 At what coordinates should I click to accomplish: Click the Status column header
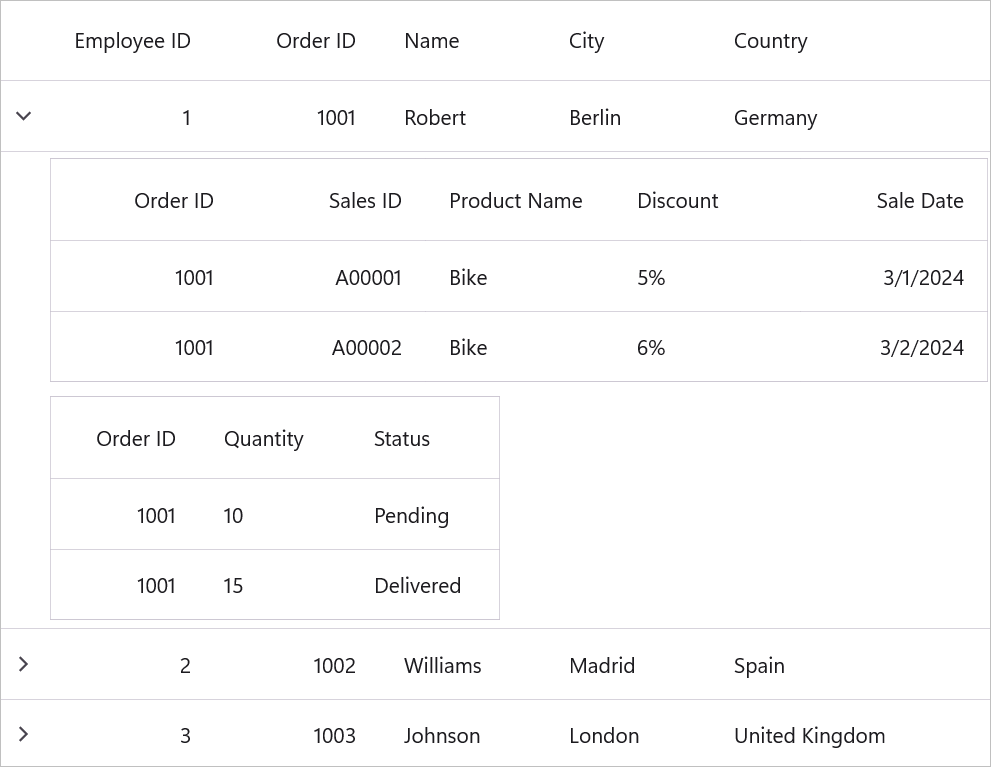point(401,439)
